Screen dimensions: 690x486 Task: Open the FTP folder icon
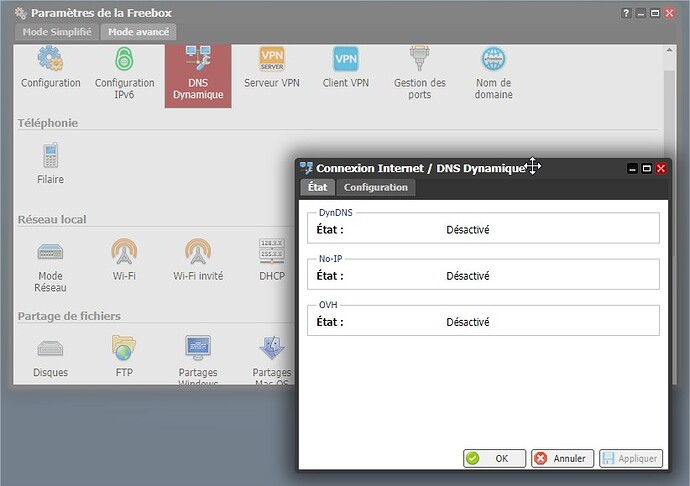point(124,348)
